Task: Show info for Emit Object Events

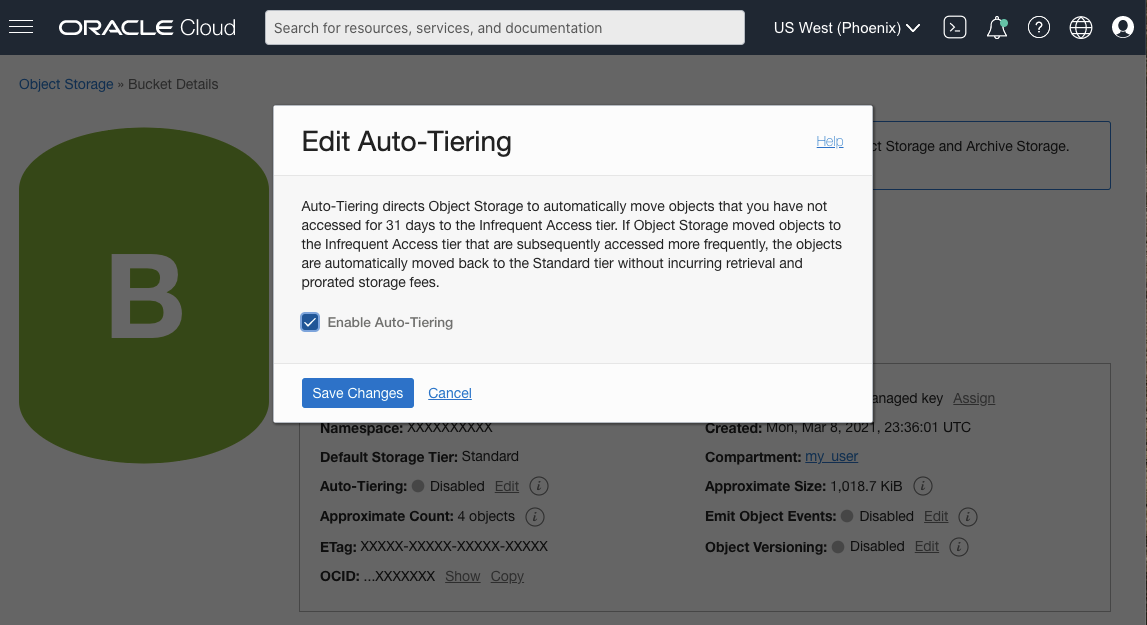Action: 967,517
